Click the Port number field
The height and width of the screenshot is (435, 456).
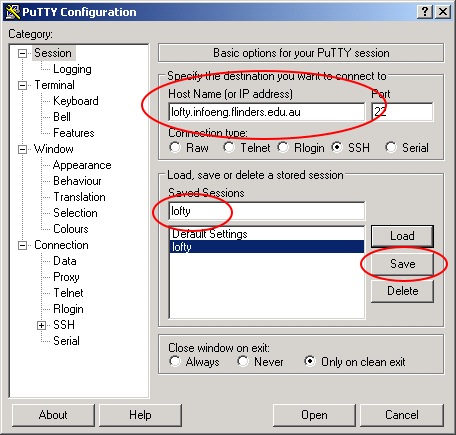point(402,112)
